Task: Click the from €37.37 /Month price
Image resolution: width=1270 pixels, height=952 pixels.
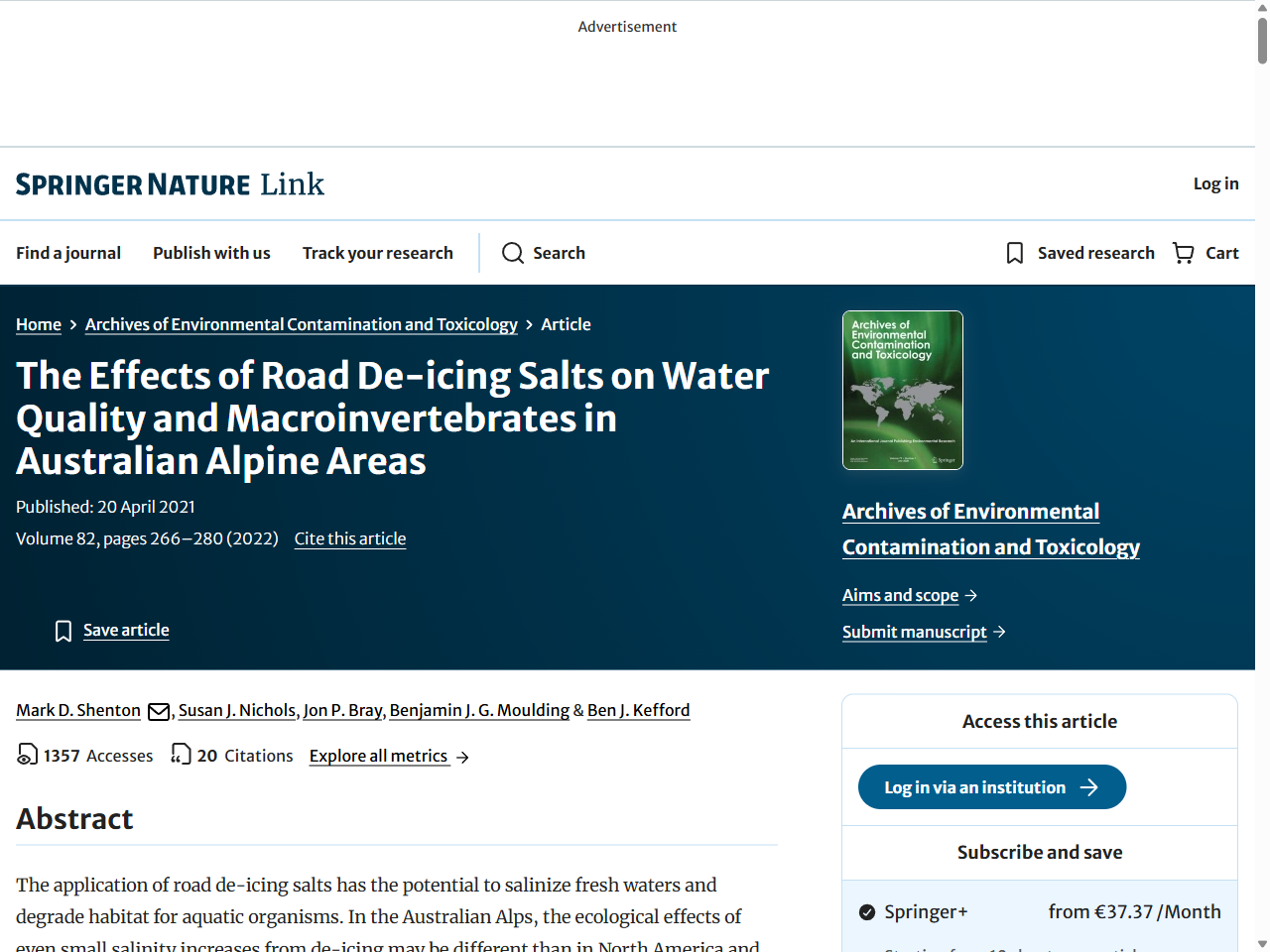Action: coord(1135,911)
